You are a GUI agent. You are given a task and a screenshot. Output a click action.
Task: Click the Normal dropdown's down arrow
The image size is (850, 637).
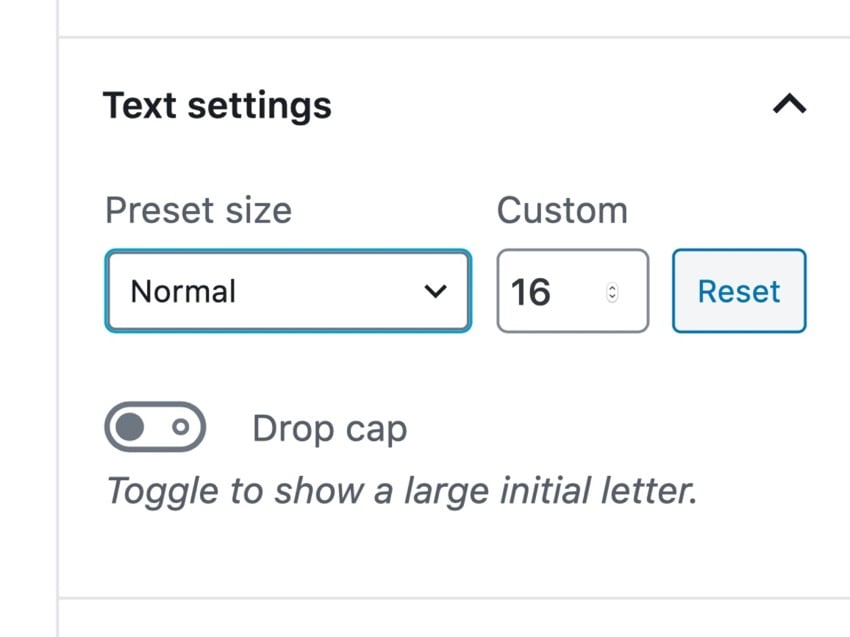(435, 291)
